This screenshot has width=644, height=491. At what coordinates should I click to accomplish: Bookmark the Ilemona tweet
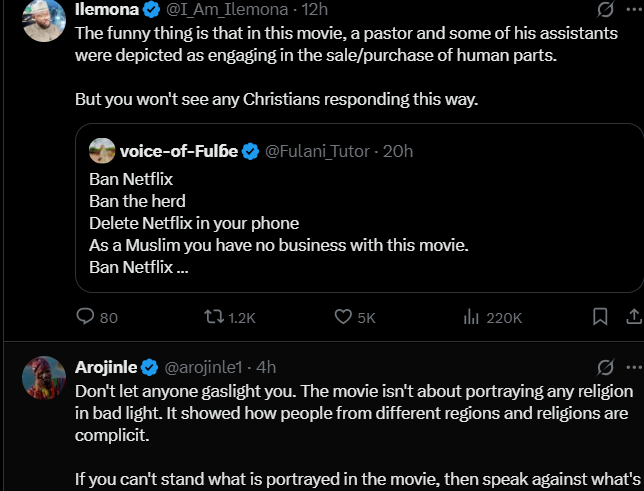click(599, 318)
